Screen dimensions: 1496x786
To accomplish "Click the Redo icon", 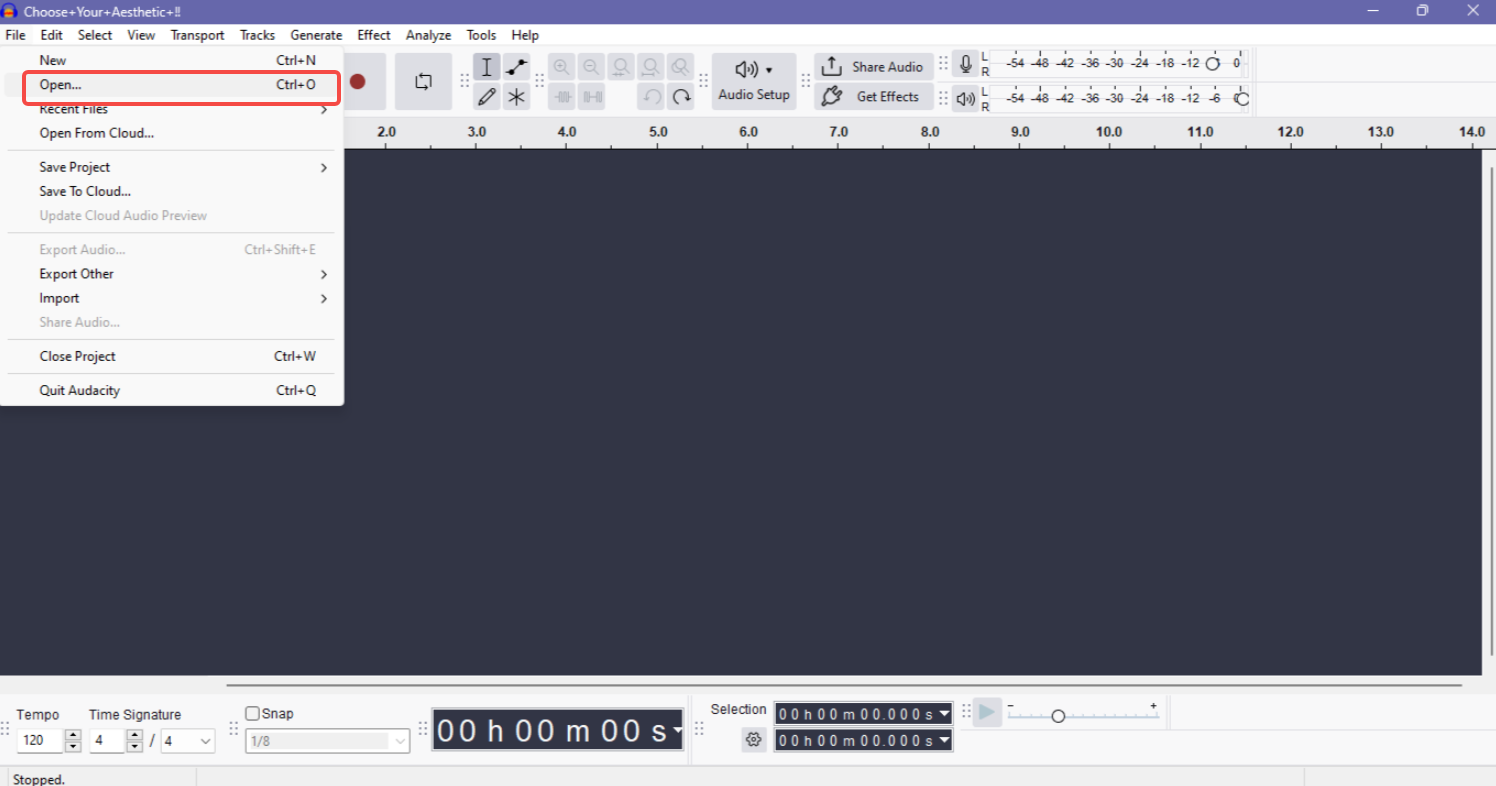I will 681,96.
